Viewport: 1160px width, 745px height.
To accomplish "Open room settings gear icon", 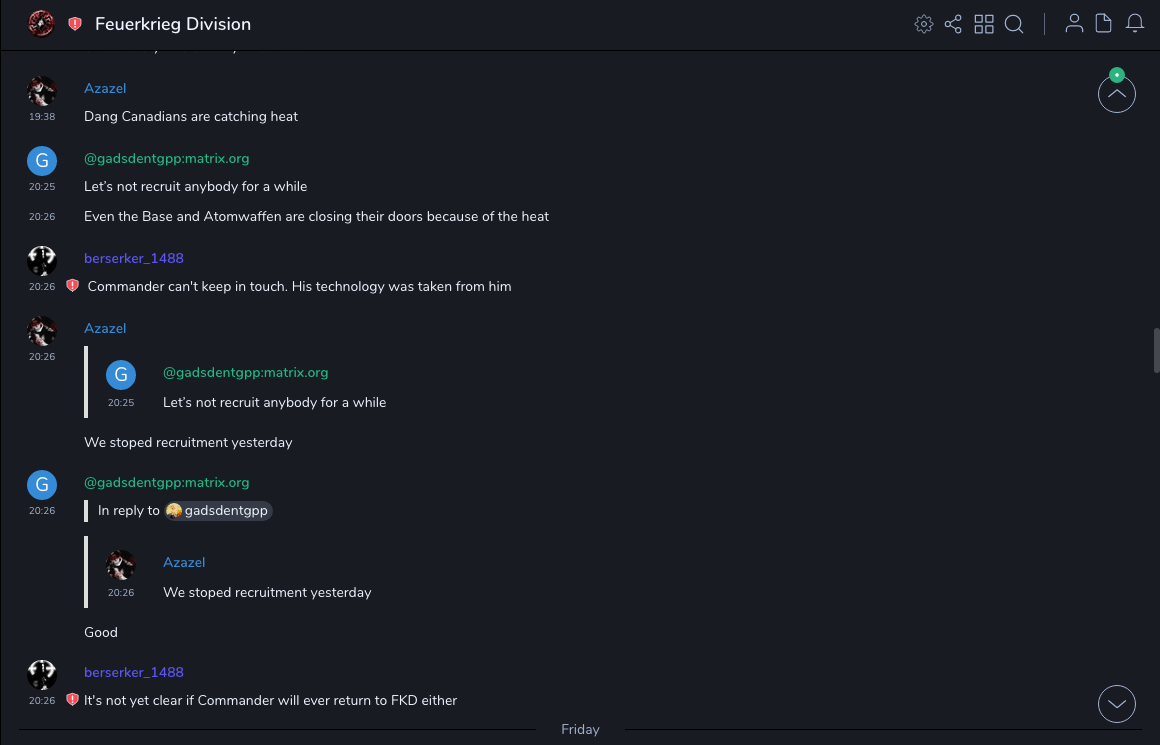I will 923,24.
